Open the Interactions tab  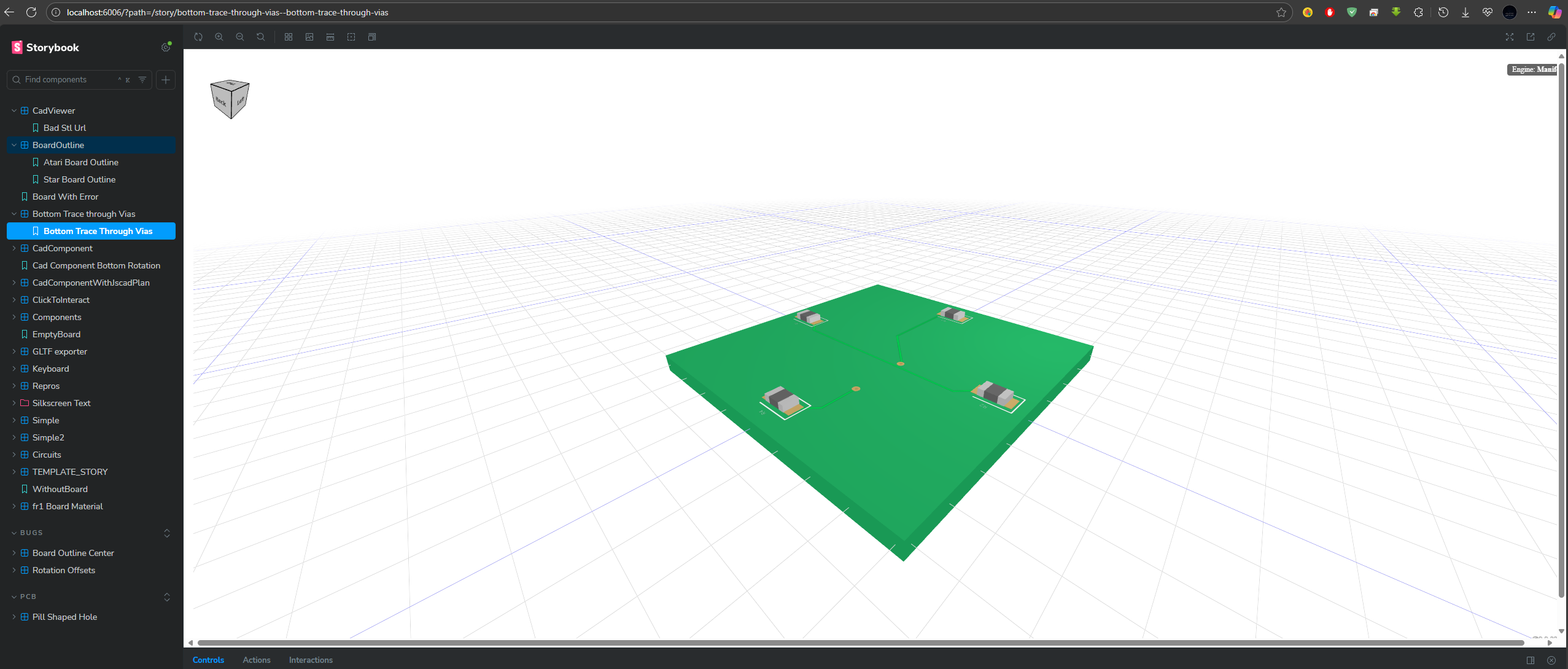click(x=311, y=660)
